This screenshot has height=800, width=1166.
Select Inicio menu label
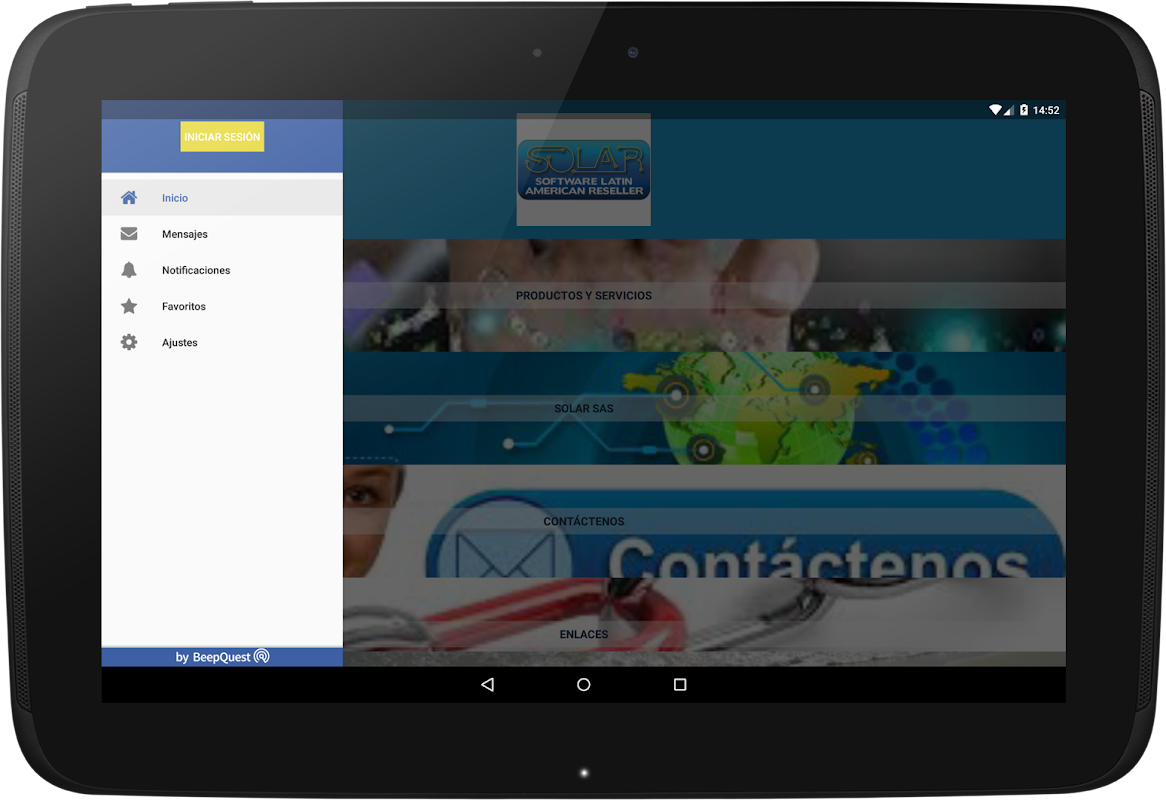[x=175, y=198]
